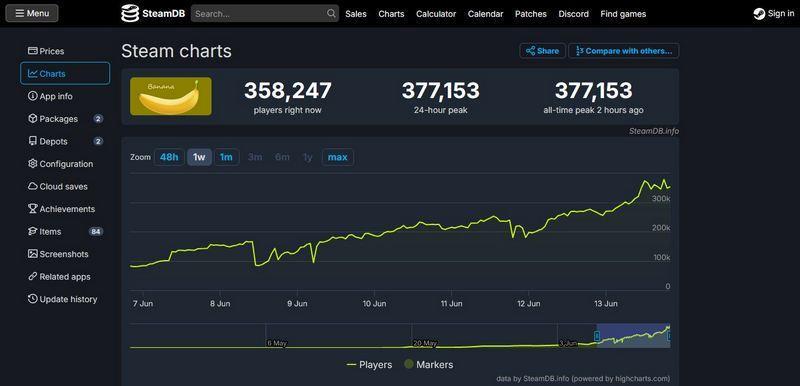Click the 24-hour peak label

coord(440,110)
